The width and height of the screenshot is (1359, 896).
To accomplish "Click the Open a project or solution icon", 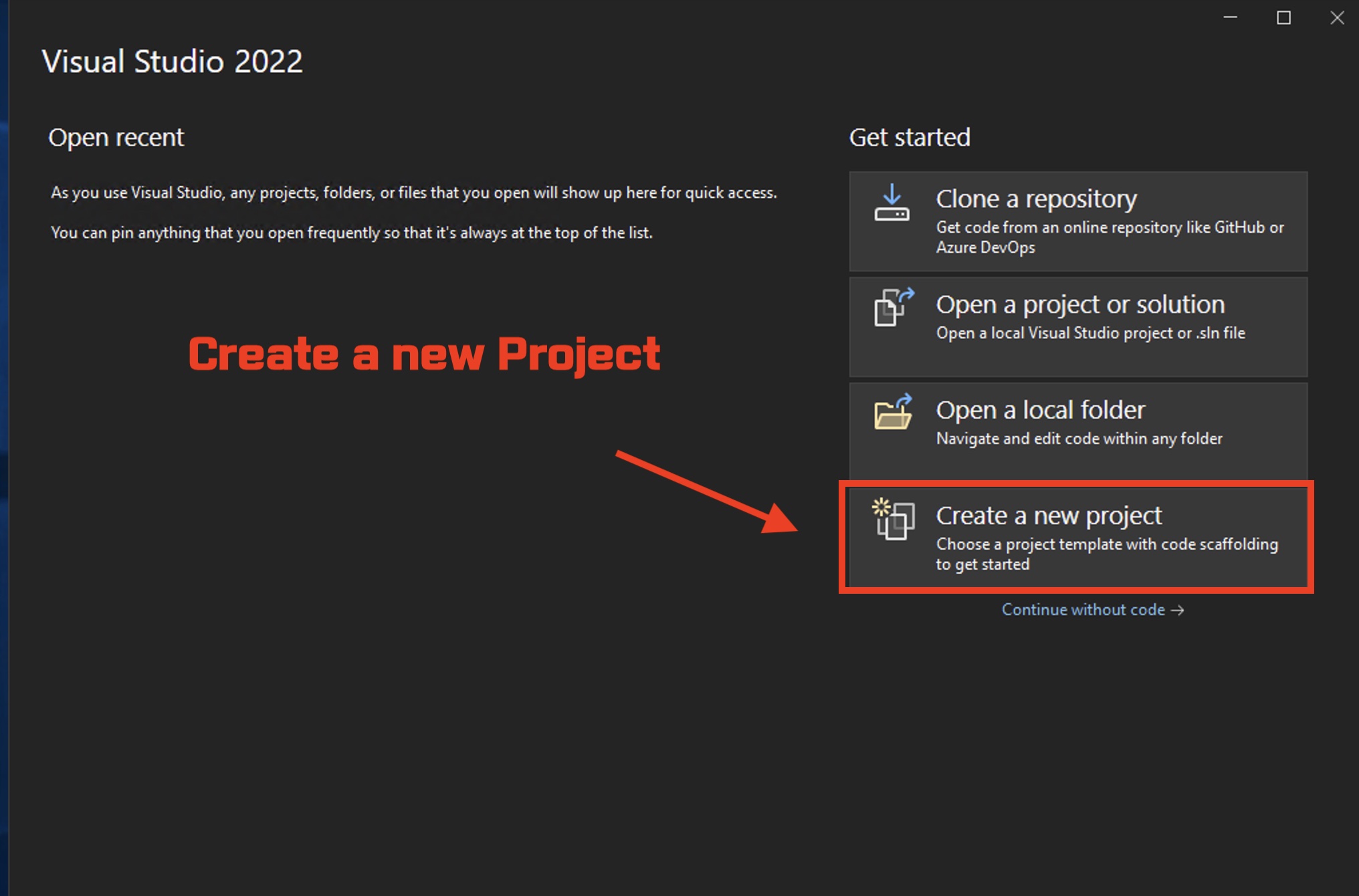I will point(894,307).
